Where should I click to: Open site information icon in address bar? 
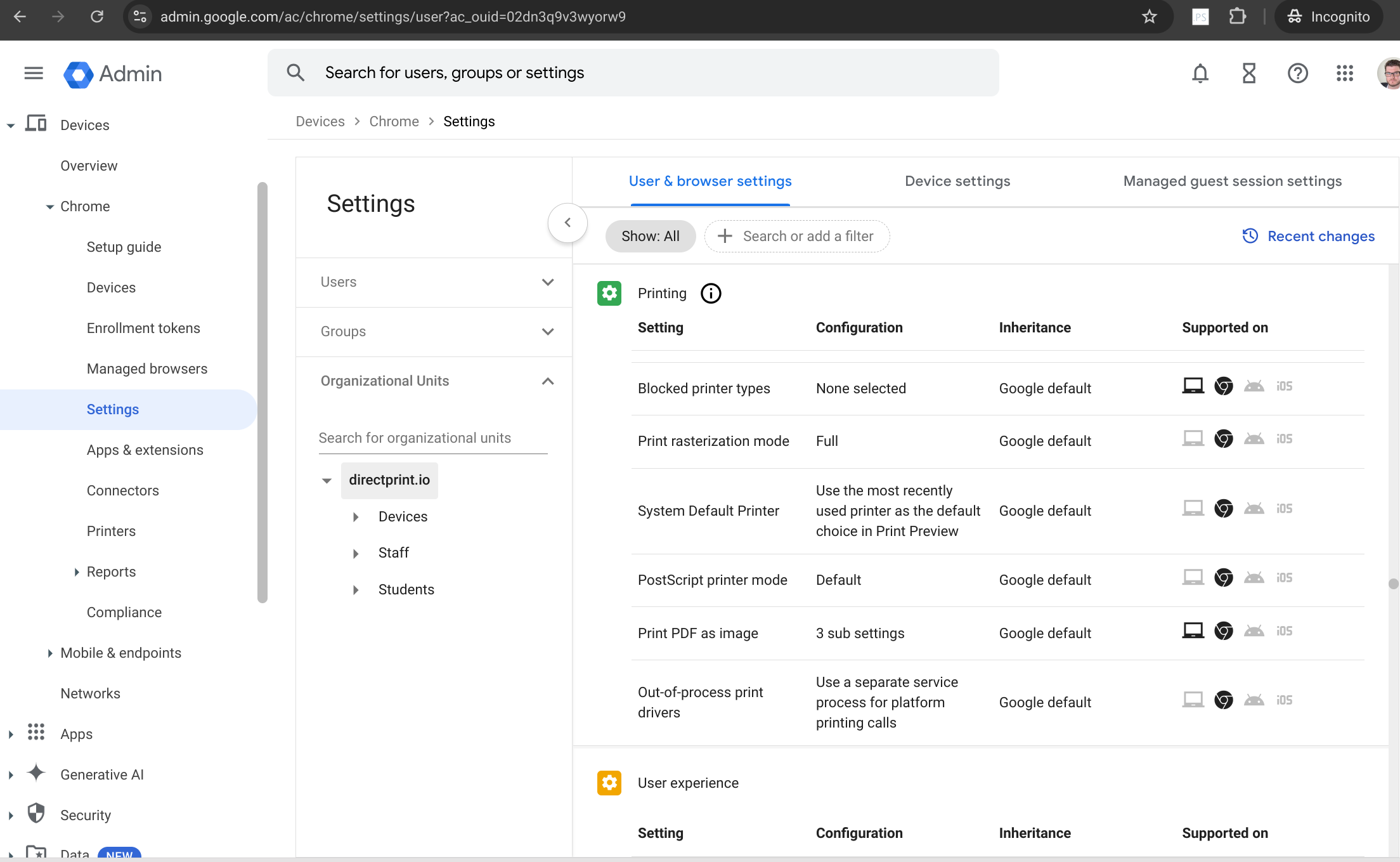click(x=139, y=16)
